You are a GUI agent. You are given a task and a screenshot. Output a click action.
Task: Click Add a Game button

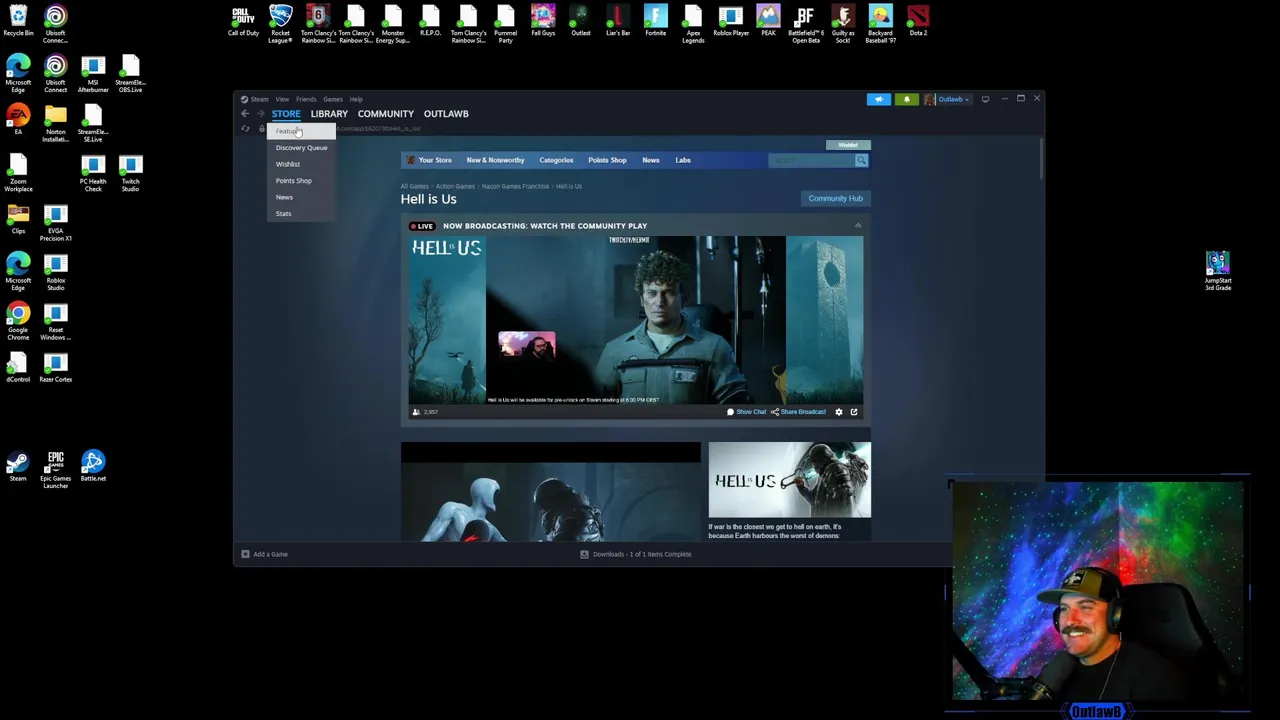[264, 554]
